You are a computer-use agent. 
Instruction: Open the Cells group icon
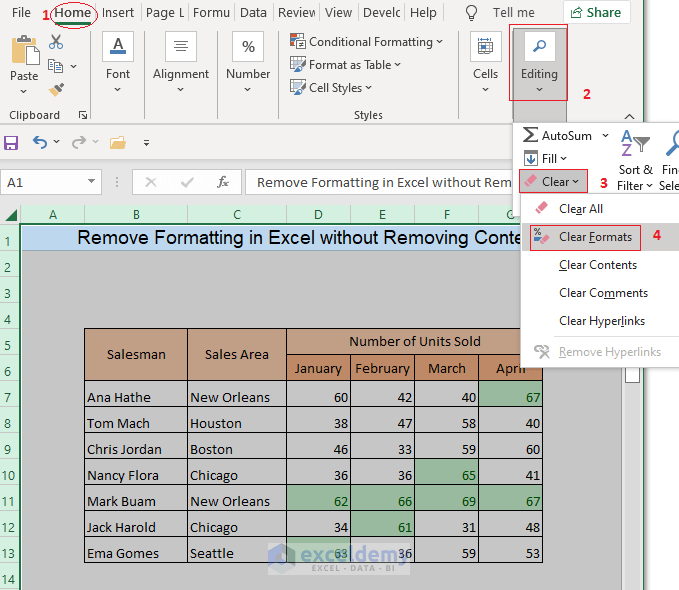pos(485,46)
